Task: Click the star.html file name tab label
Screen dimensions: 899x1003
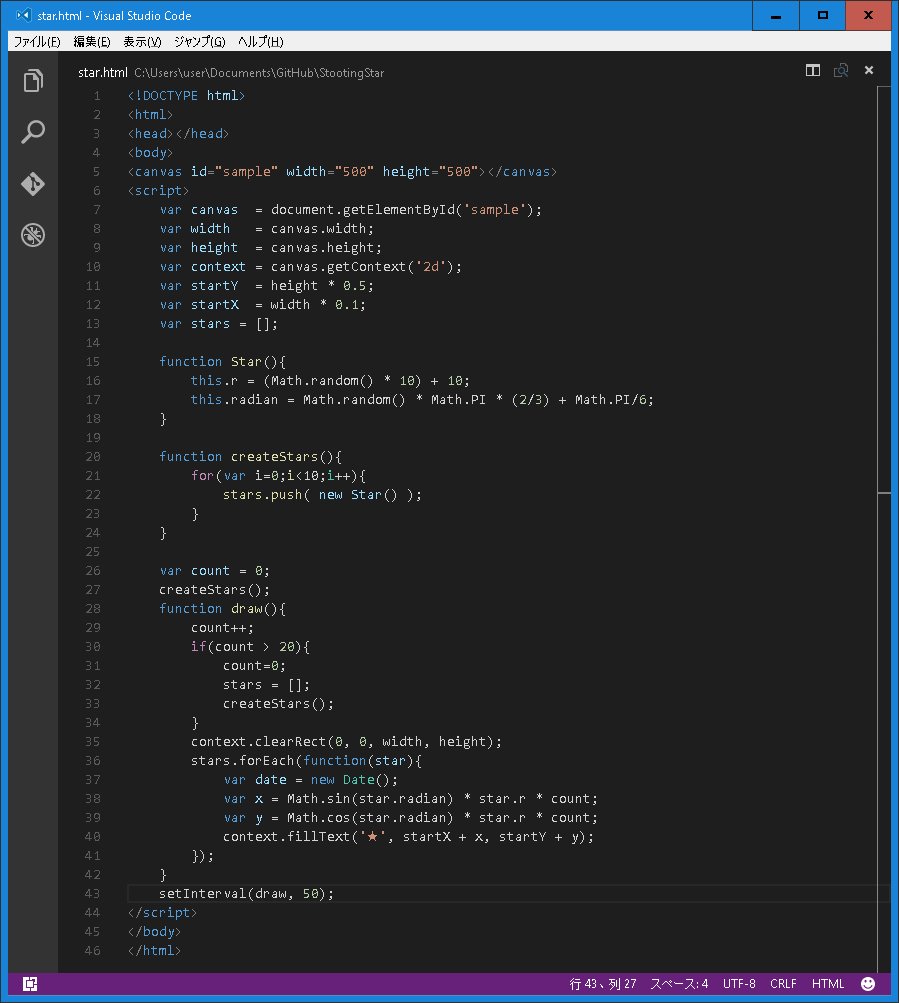Action: pos(102,72)
